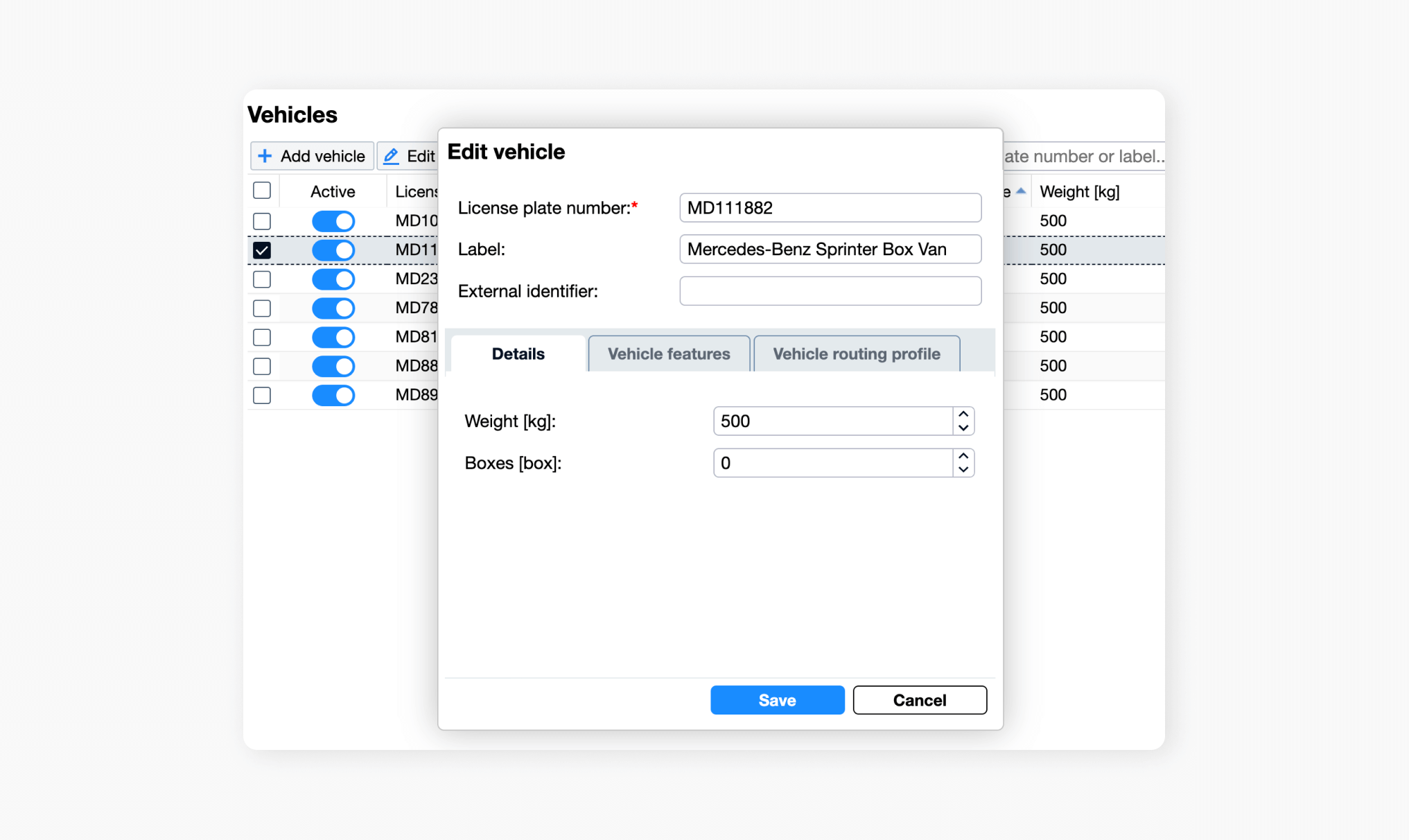
Task: Click the Save button
Action: (x=777, y=700)
